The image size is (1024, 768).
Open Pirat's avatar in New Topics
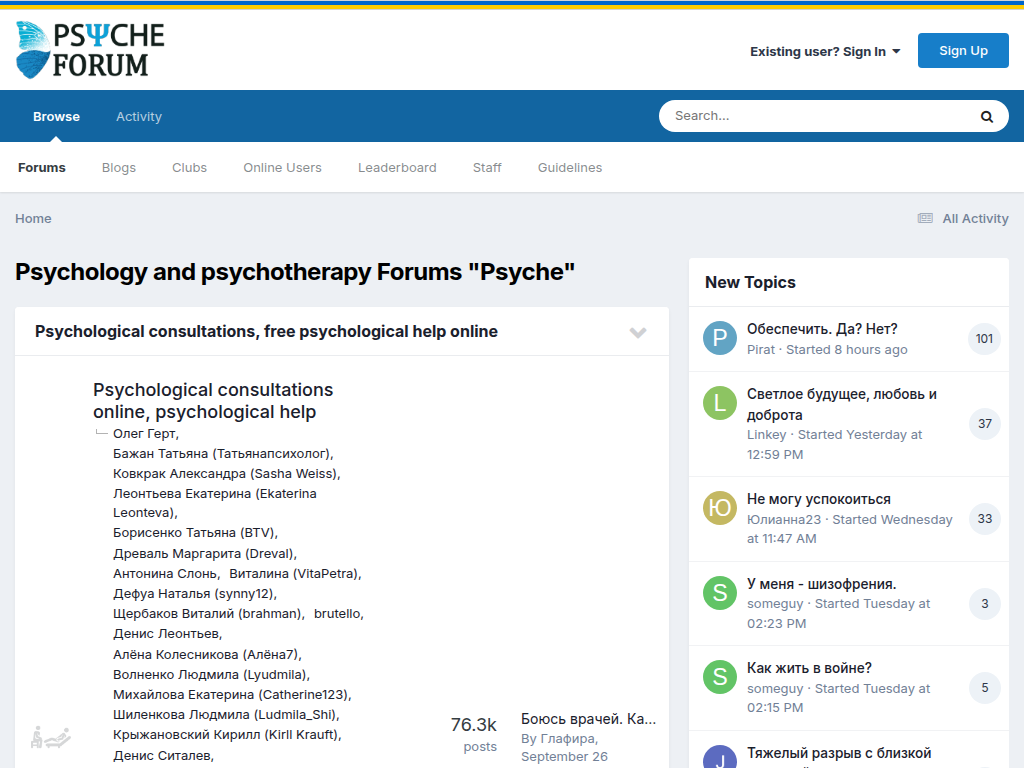[719, 339]
